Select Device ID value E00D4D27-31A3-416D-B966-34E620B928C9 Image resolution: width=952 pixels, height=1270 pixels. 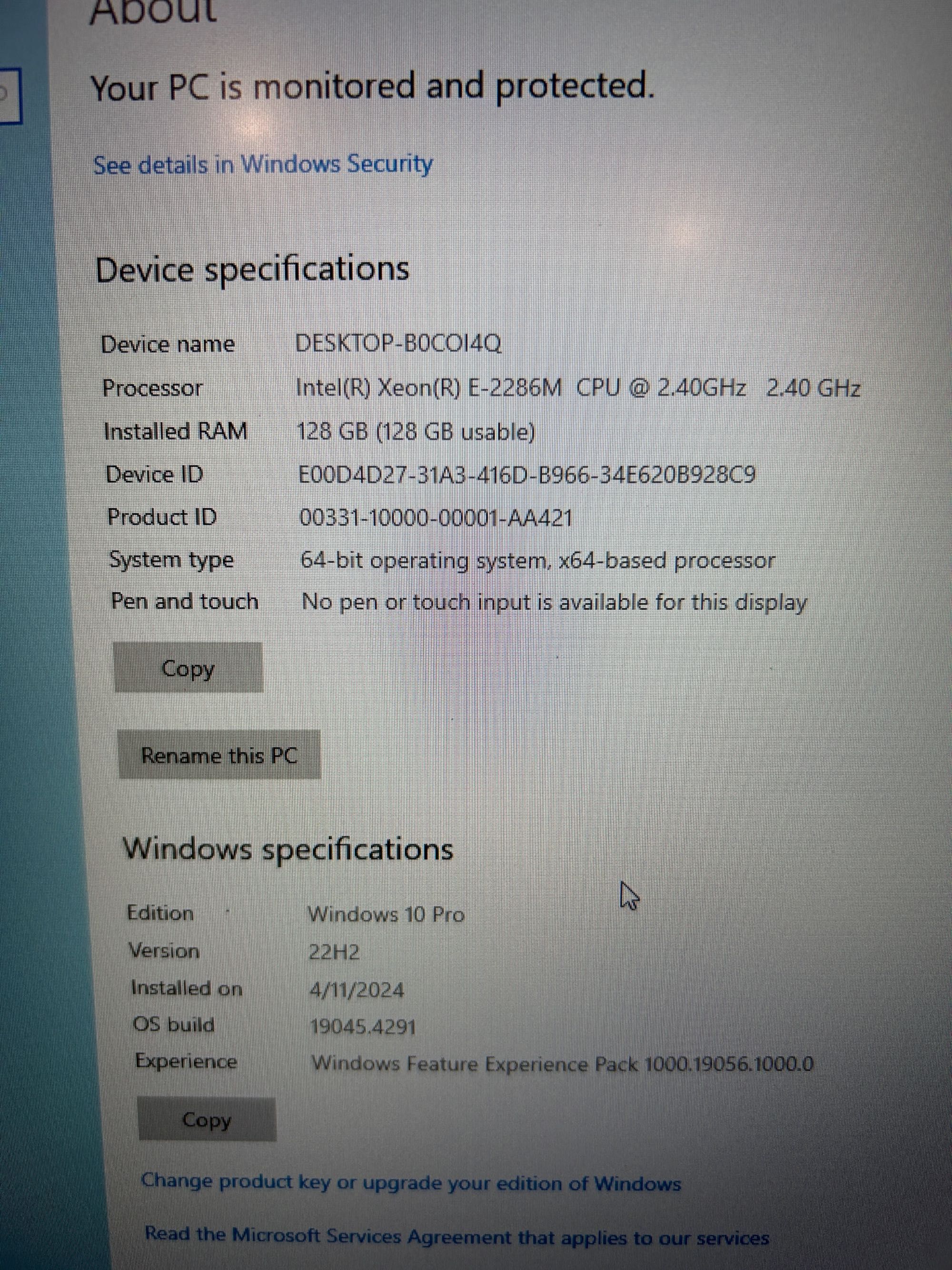pyautogui.click(x=527, y=475)
